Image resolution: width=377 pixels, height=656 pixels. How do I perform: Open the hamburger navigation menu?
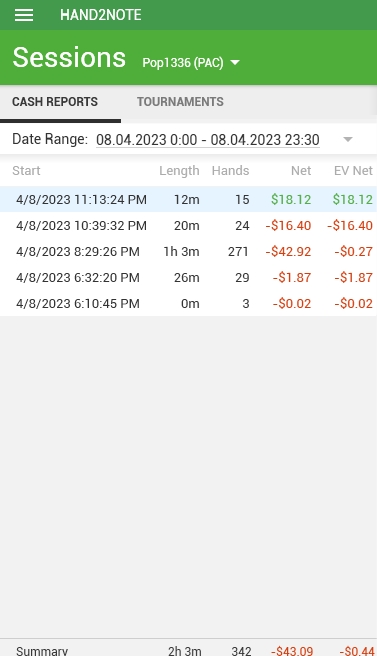point(24,15)
